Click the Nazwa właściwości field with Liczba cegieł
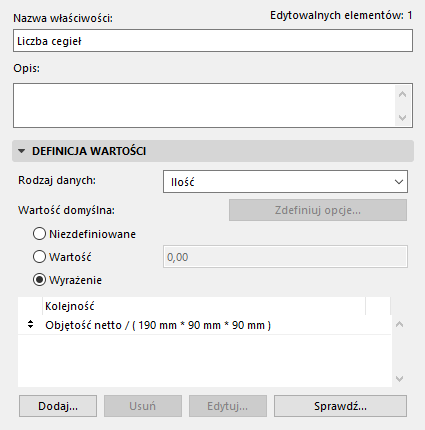Image resolution: width=425 pixels, height=430 pixels. (x=213, y=41)
